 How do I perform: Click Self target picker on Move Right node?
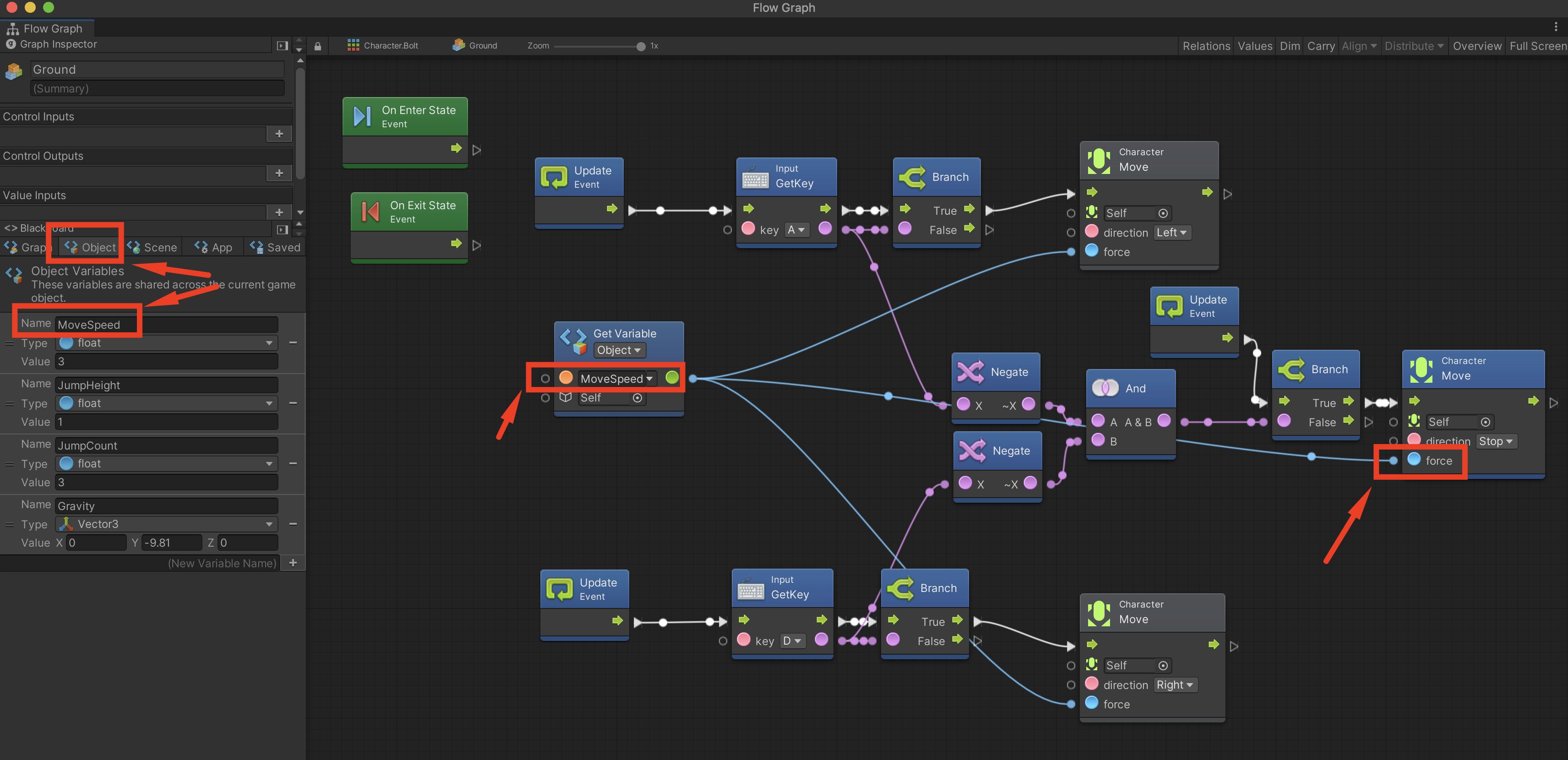(1163, 665)
